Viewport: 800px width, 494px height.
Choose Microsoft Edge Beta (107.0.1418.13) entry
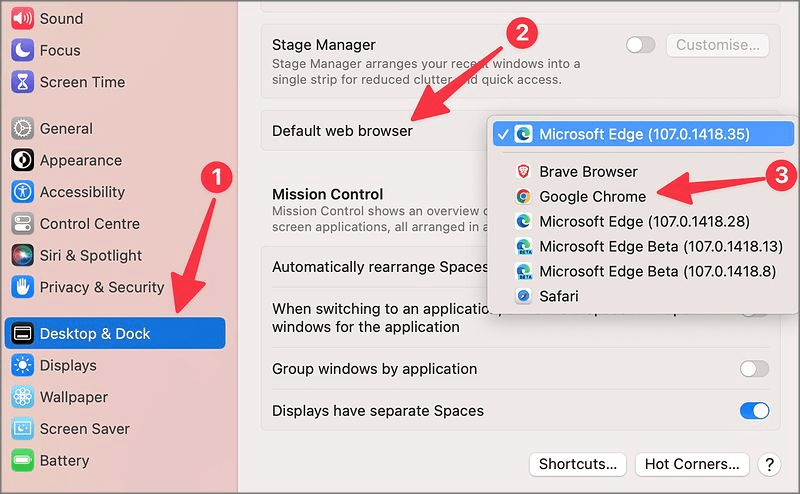(x=660, y=246)
